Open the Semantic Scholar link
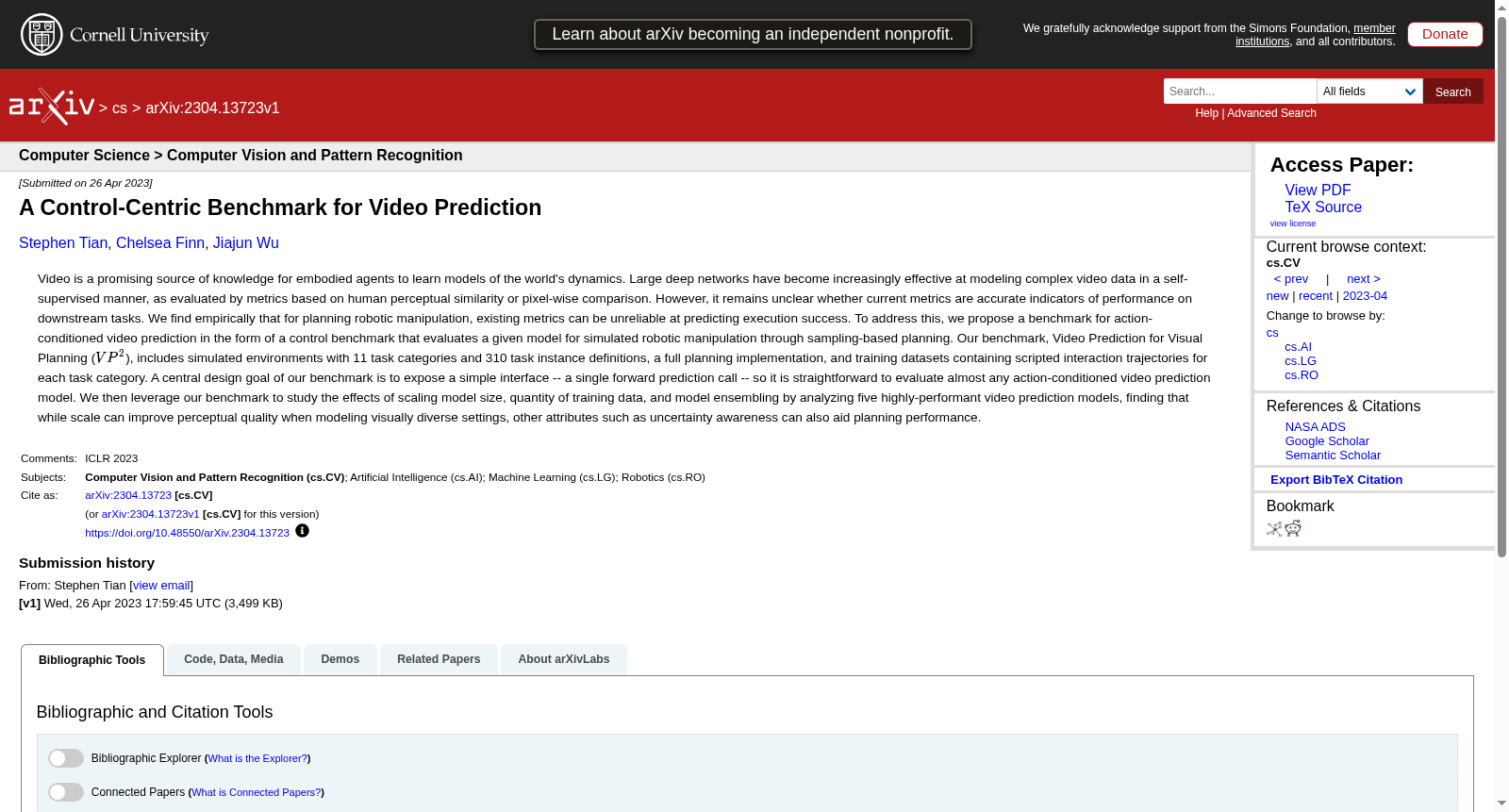 coord(1333,456)
